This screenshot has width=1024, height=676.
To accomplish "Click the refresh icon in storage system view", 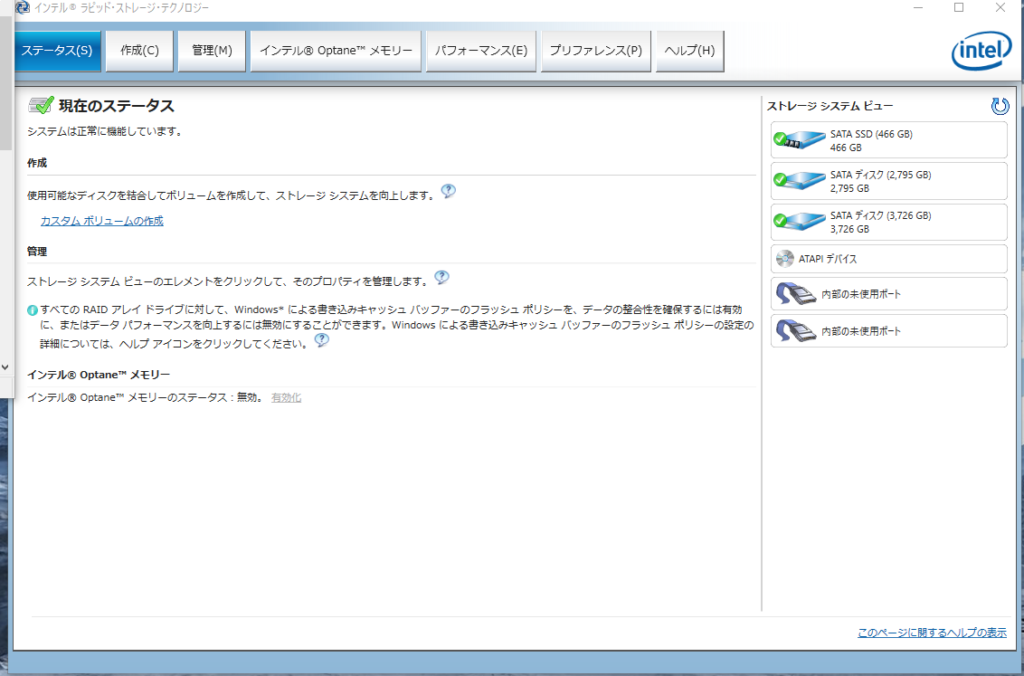I will pos(999,106).
